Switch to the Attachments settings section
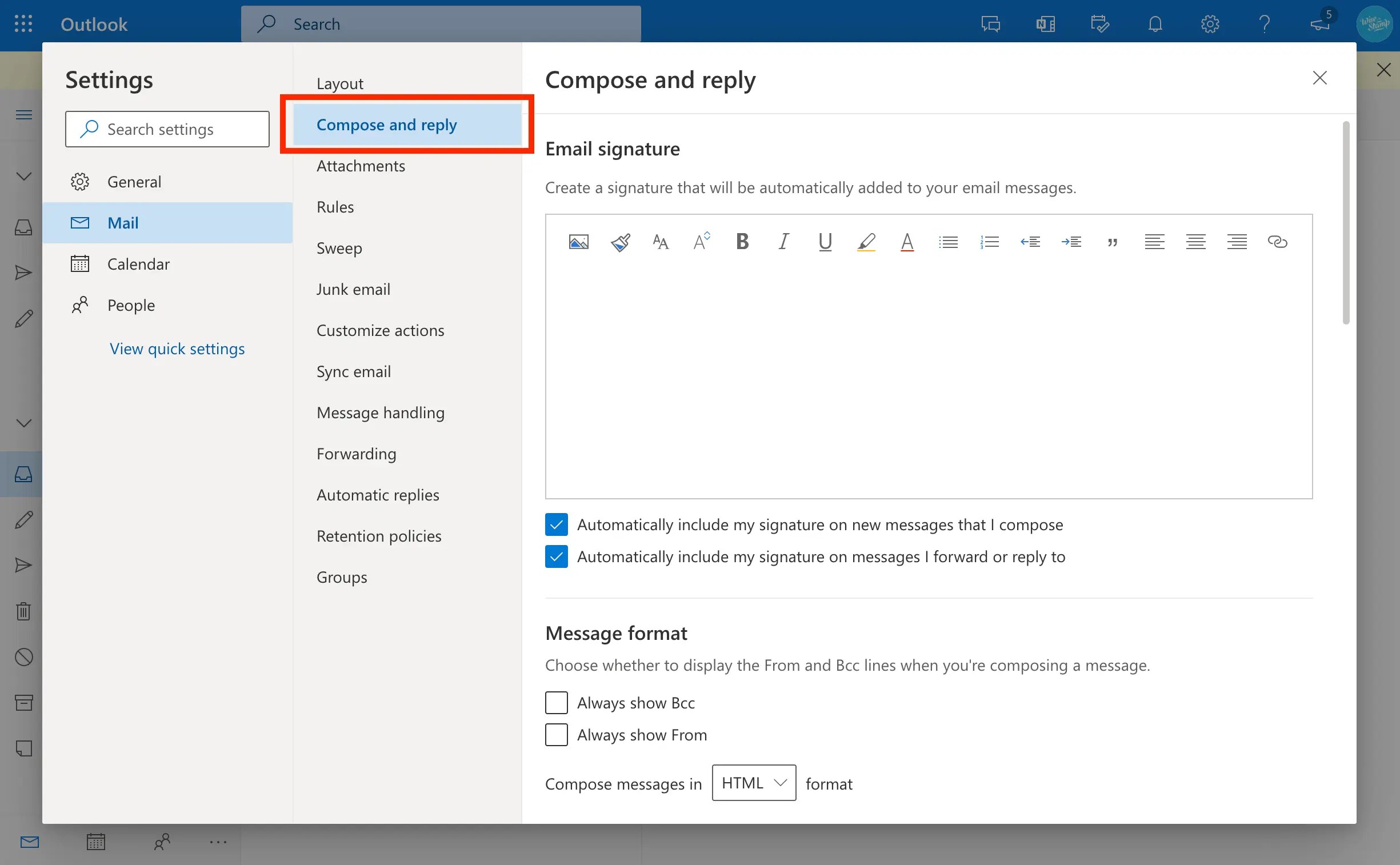Screen dimensions: 1400x865 pos(361,165)
